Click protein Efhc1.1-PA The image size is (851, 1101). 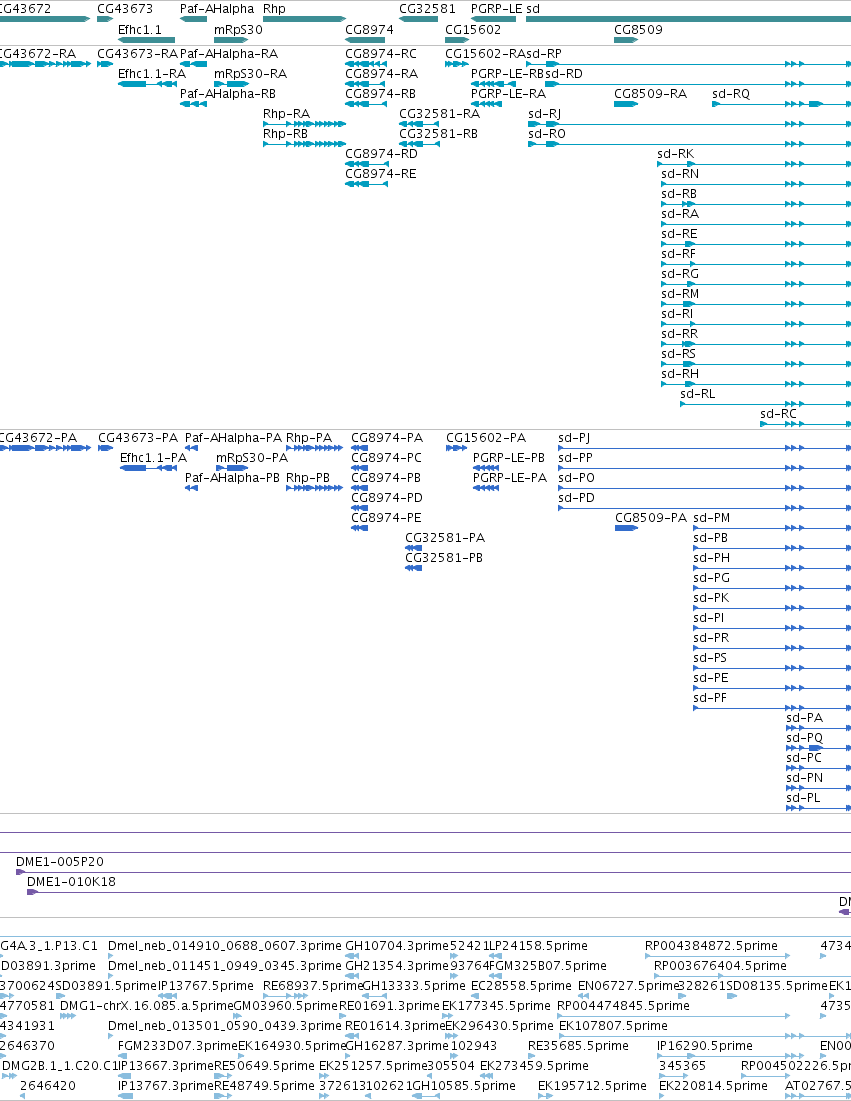(x=153, y=458)
